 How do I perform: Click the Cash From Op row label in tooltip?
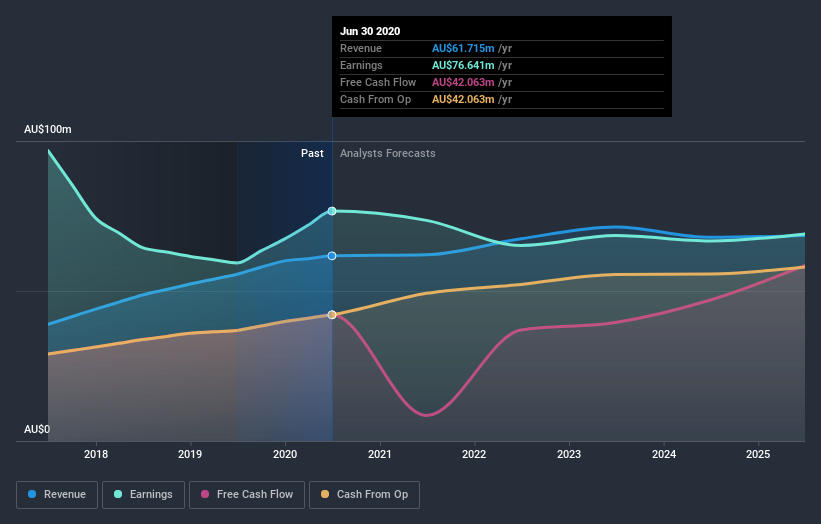pos(375,99)
